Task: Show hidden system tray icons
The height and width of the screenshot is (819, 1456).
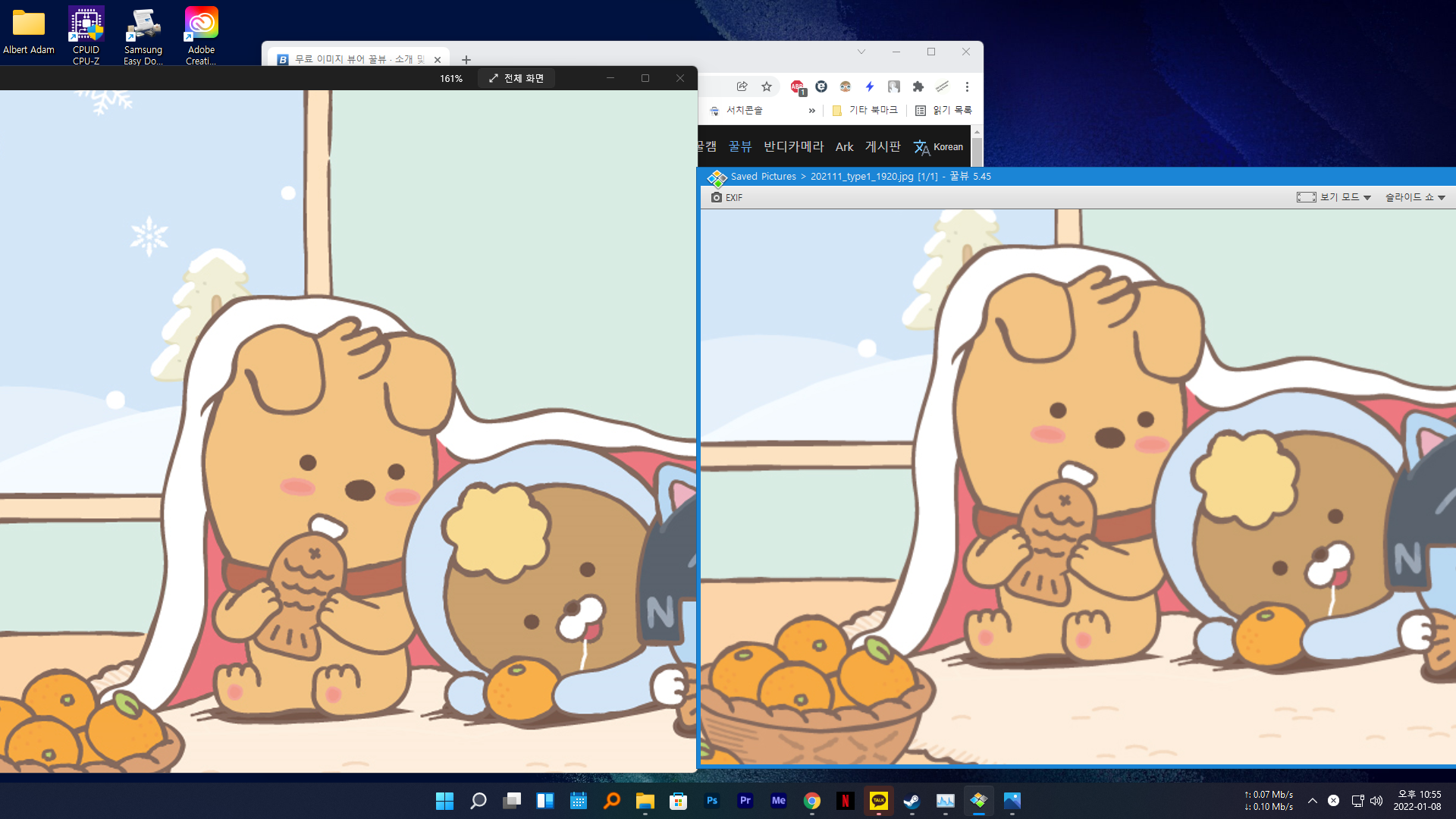Action: click(1312, 801)
